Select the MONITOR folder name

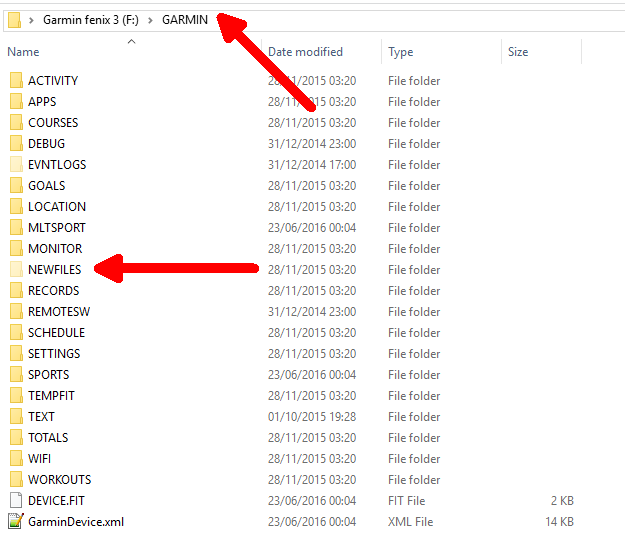[55, 249]
